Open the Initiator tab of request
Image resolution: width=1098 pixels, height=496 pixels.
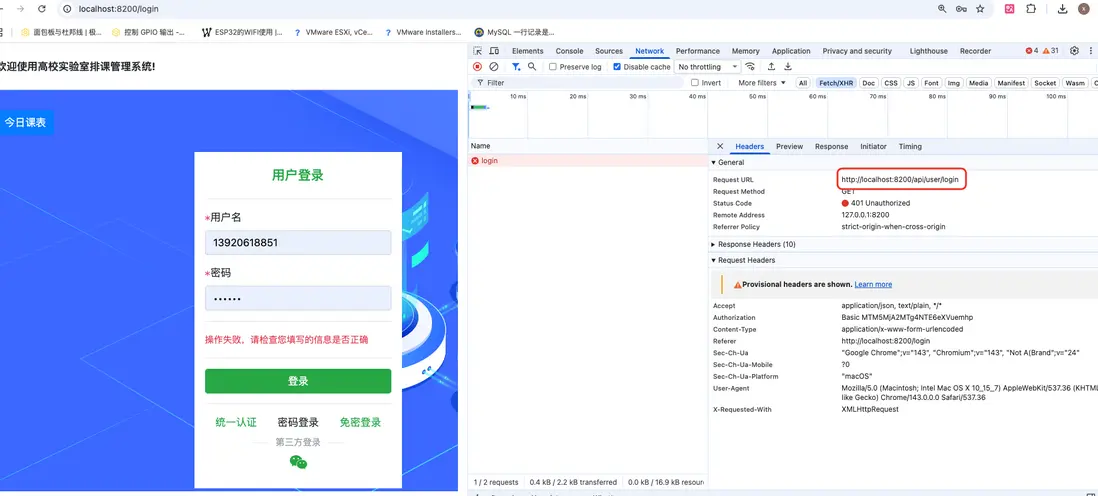click(873, 146)
